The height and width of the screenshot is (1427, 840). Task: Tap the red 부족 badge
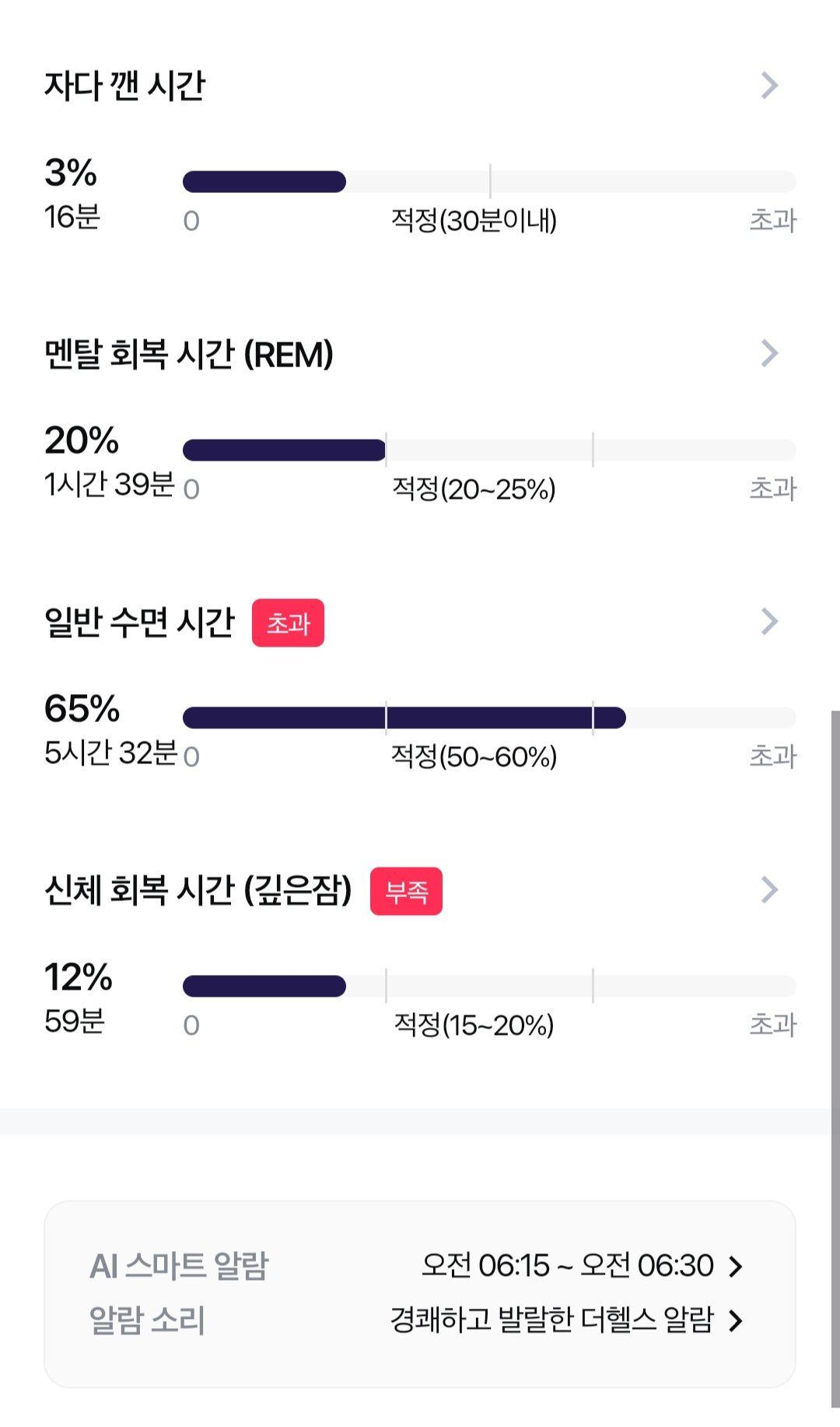(406, 891)
